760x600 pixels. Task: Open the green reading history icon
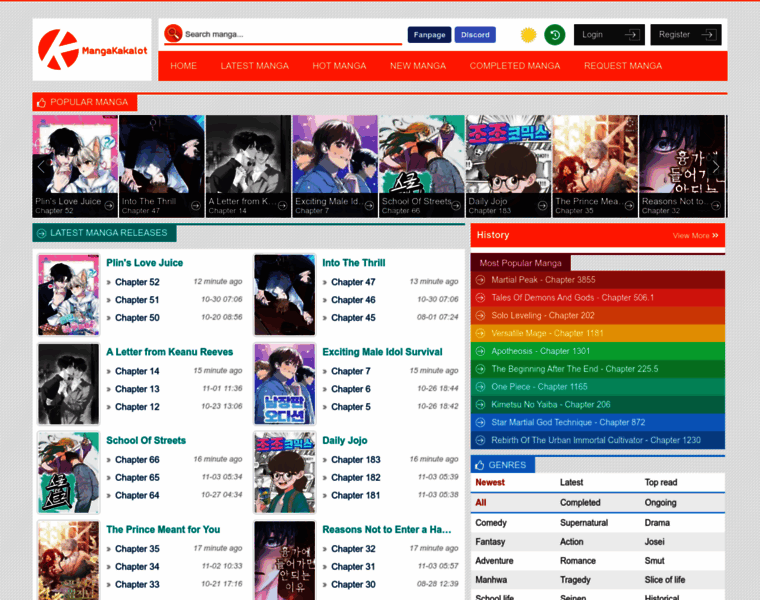click(554, 35)
